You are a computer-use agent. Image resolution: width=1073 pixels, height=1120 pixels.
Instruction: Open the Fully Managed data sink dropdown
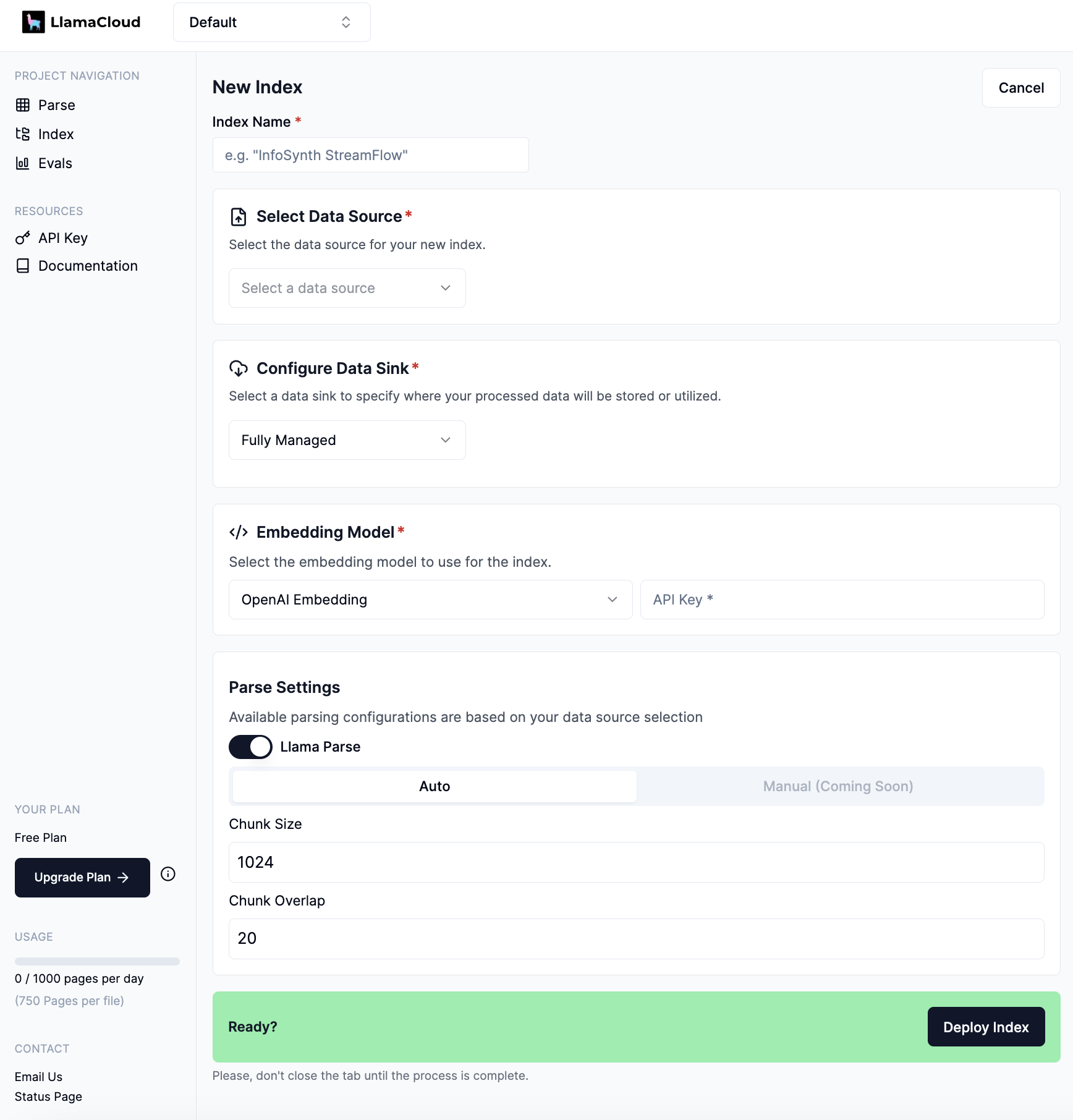pos(347,440)
